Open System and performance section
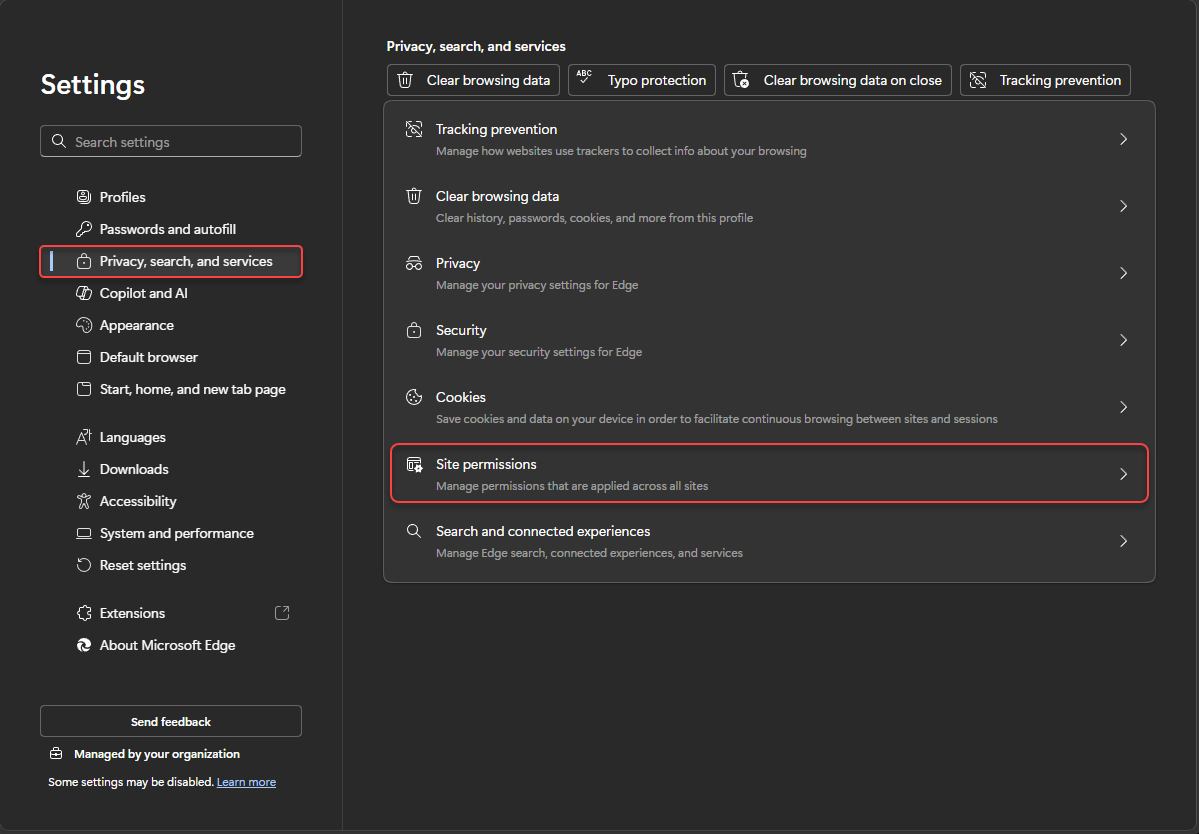The height and width of the screenshot is (834, 1199). [x=171, y=534]
